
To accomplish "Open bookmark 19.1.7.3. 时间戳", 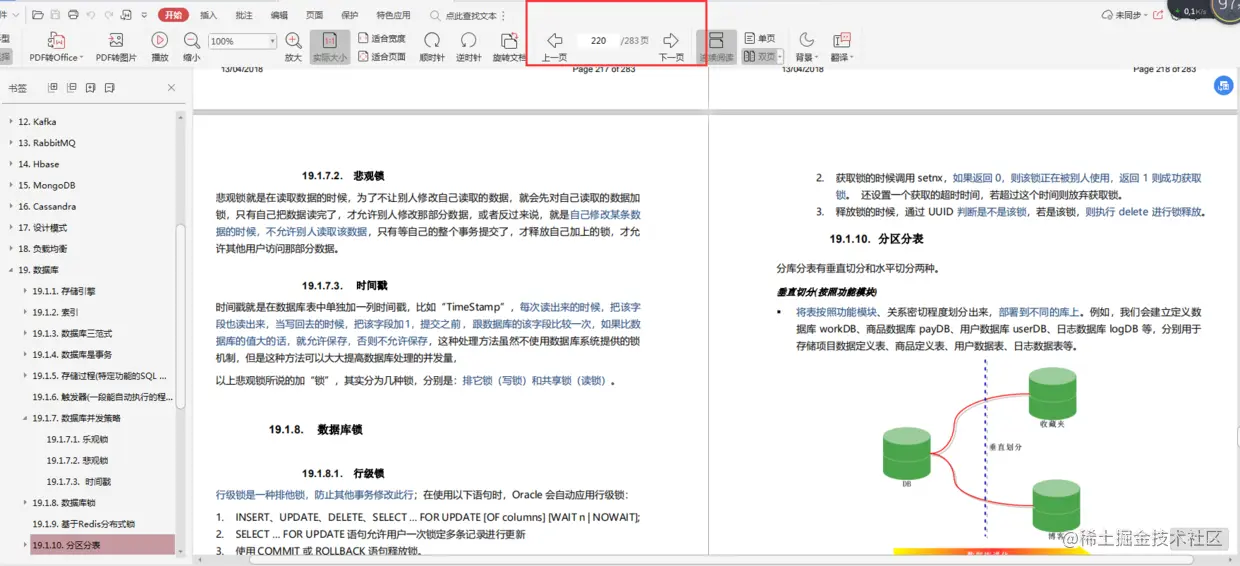I will coord(78,481).
